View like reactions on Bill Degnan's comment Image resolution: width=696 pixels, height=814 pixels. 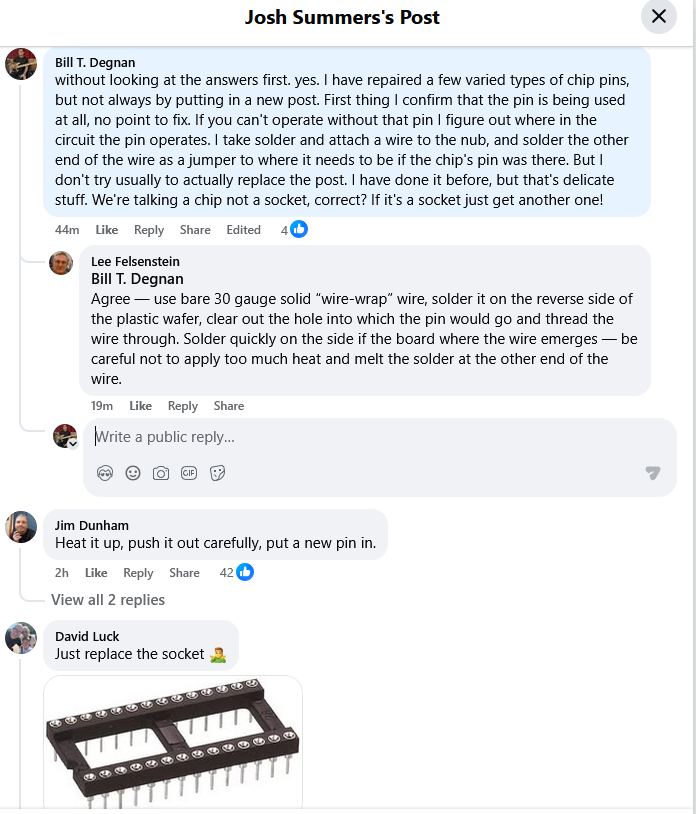(x=298, y=229)
